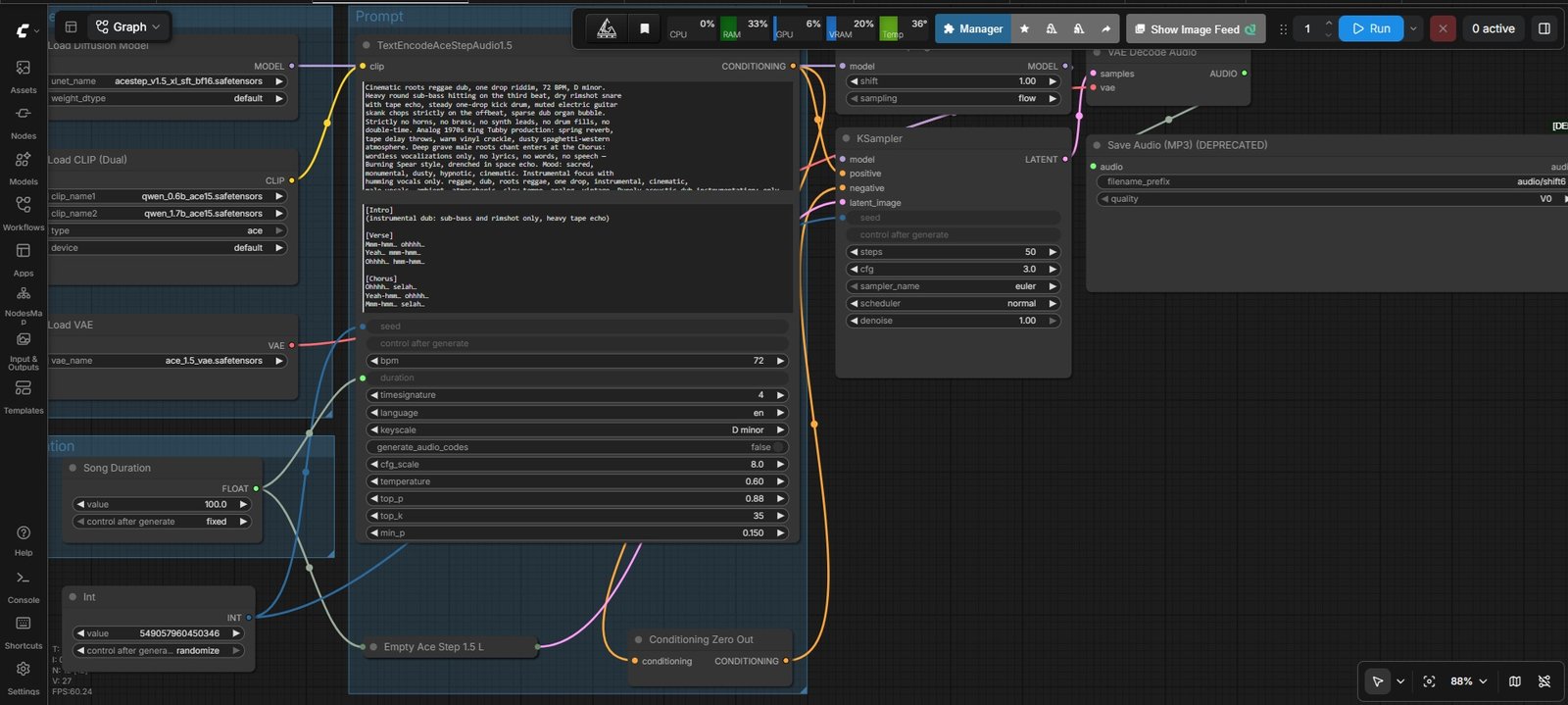Open the 88% zoom level dropdown
Screen dimensions: 1568x705
pyautogui.click(x=1468, y=681)
